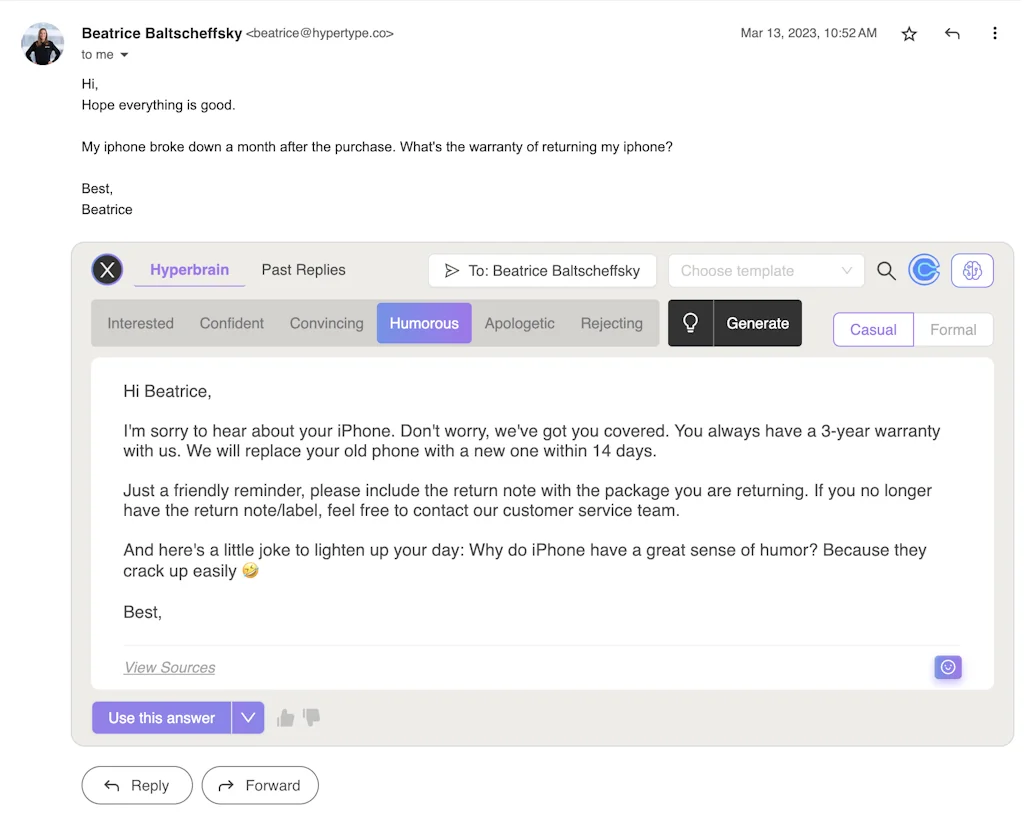Viewport: 1024px width, 819px height.
Task: Toggle the Formal writing style
Action: 953,329
